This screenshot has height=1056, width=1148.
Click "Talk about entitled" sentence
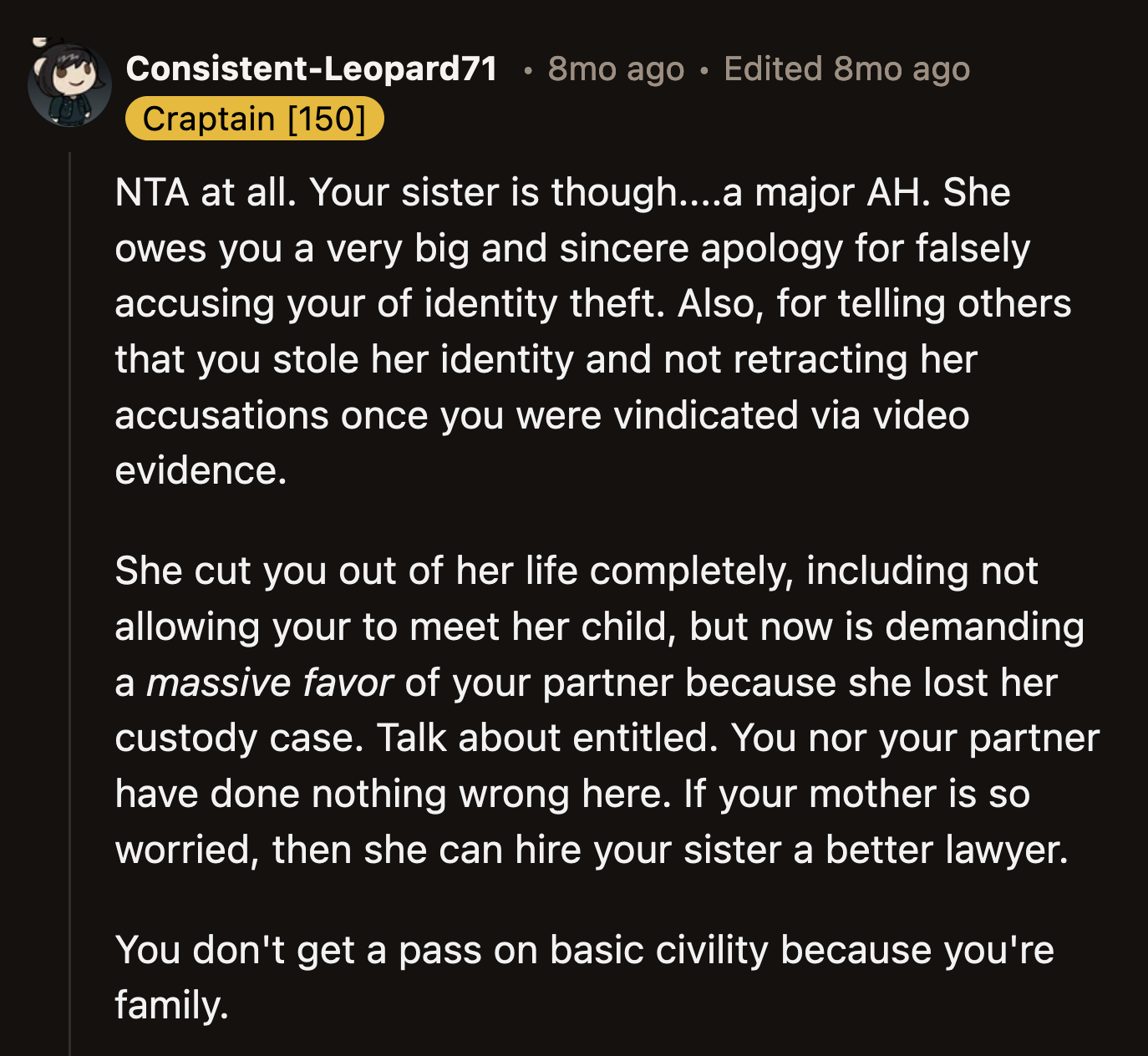pos(546,738)
